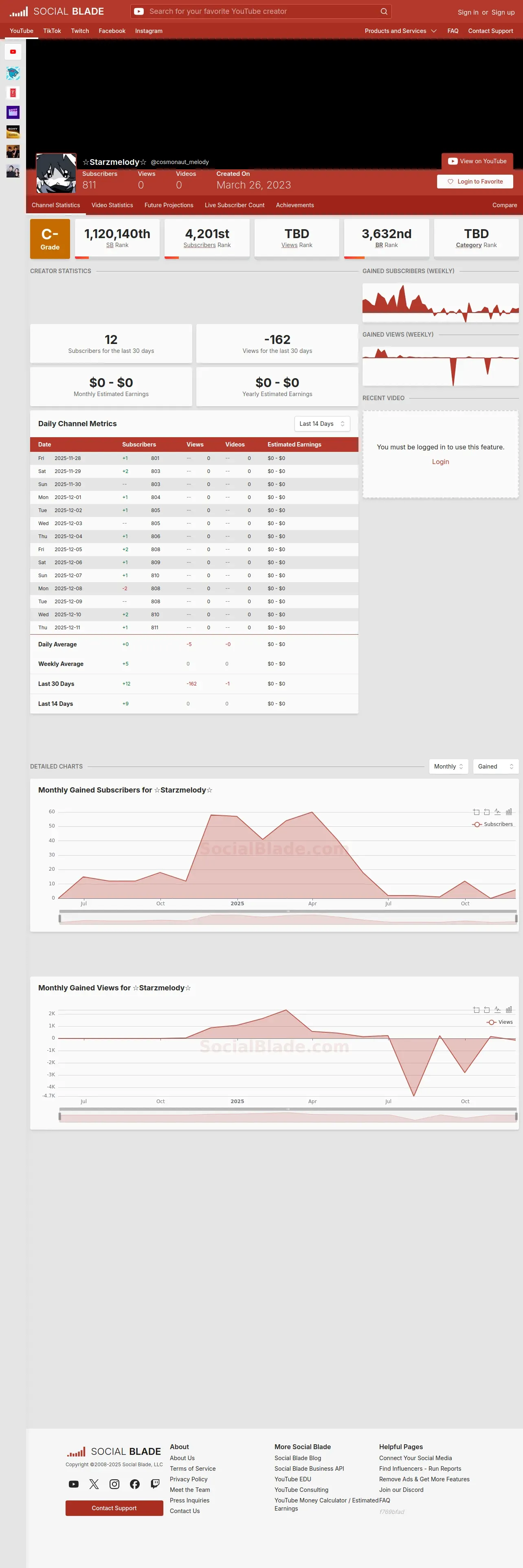
Task: Expand the Products and Services menu
Action: [x=401, y=31]
